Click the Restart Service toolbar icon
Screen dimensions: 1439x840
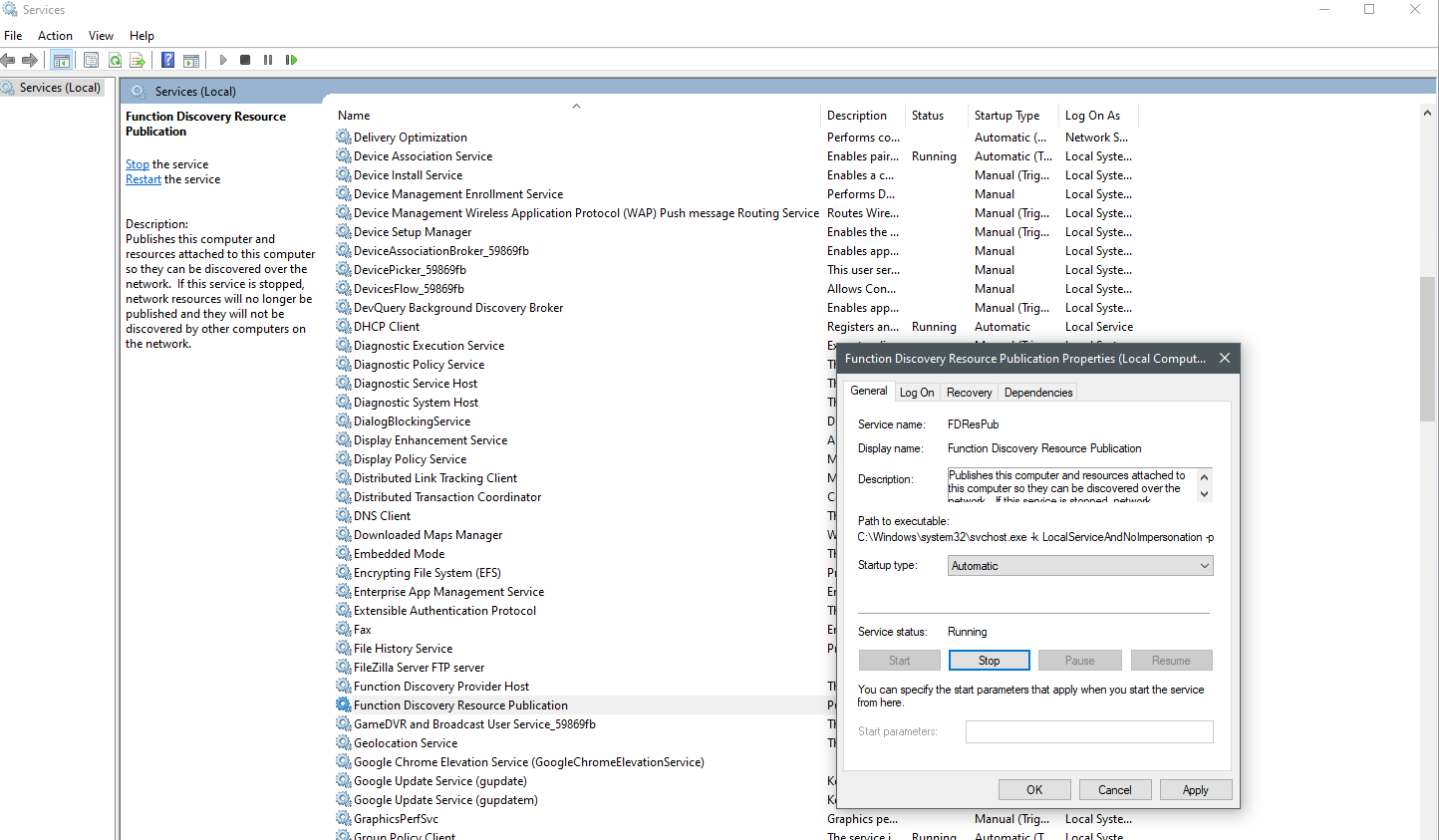tap(291, 60)
